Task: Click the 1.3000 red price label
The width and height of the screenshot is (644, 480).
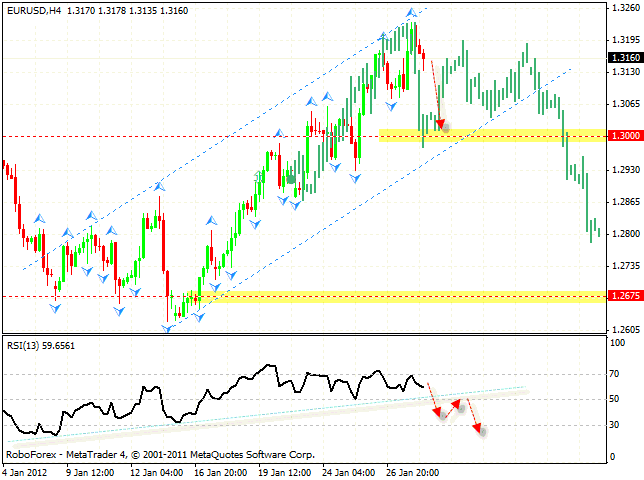Action: click(x=623, y=136)
